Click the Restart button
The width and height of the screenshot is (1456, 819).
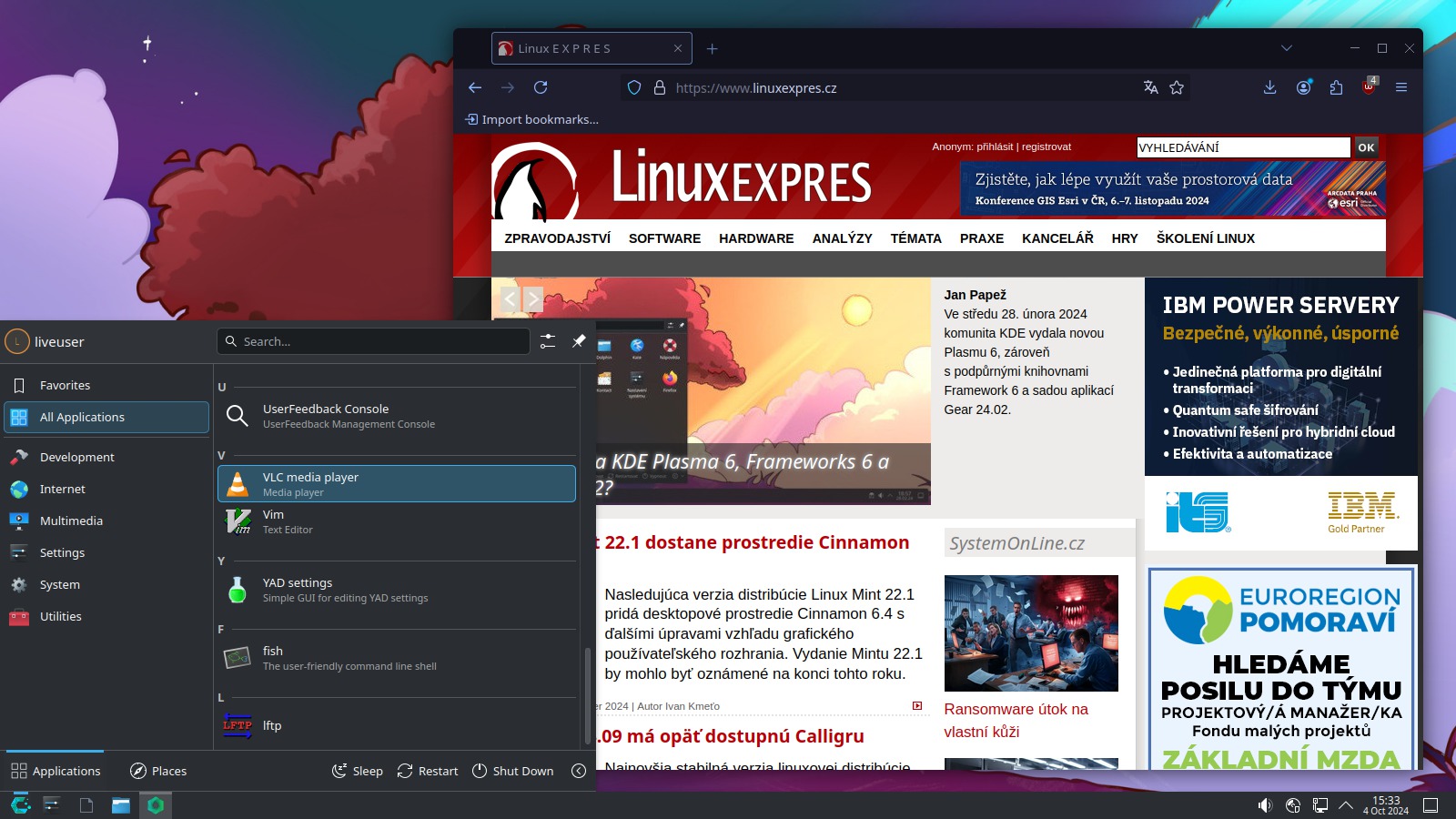428,771
